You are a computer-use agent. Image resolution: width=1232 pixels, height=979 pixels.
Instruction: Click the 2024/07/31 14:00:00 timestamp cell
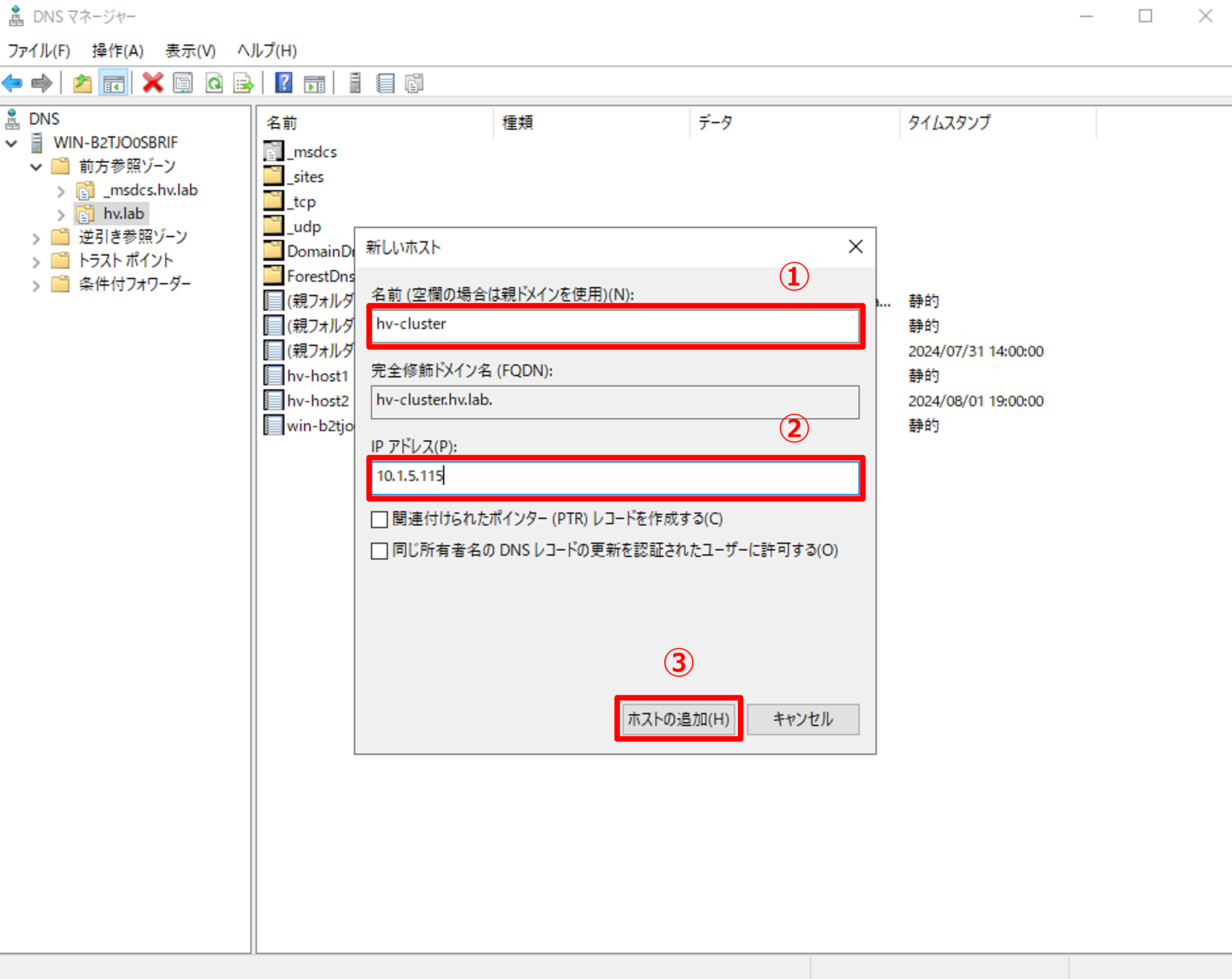(x=975, y=351)
